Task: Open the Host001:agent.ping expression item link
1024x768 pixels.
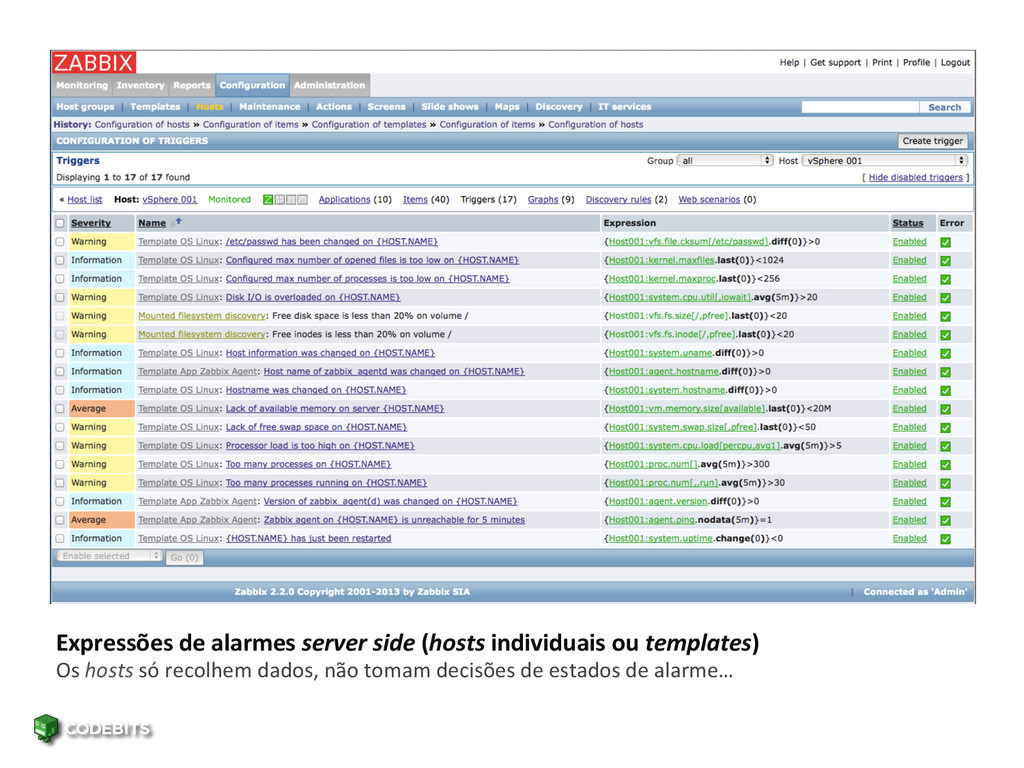Action: (651, 520)
